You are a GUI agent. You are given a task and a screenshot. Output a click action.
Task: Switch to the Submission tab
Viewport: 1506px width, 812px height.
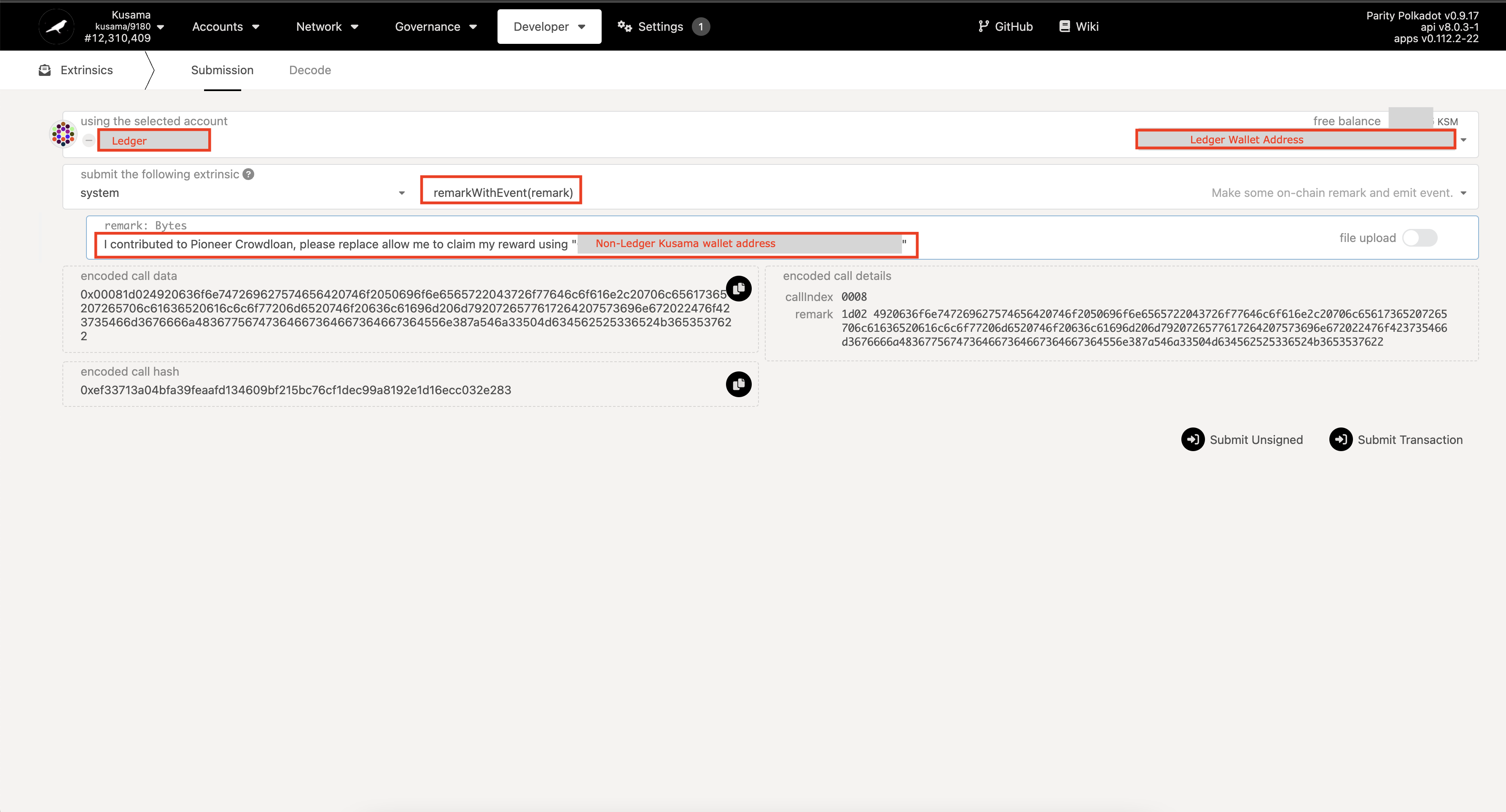222,70
